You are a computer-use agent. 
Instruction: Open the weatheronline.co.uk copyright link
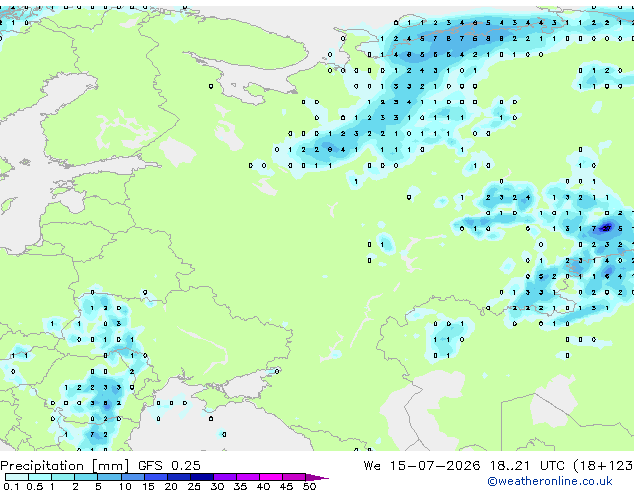coord(550,481)
